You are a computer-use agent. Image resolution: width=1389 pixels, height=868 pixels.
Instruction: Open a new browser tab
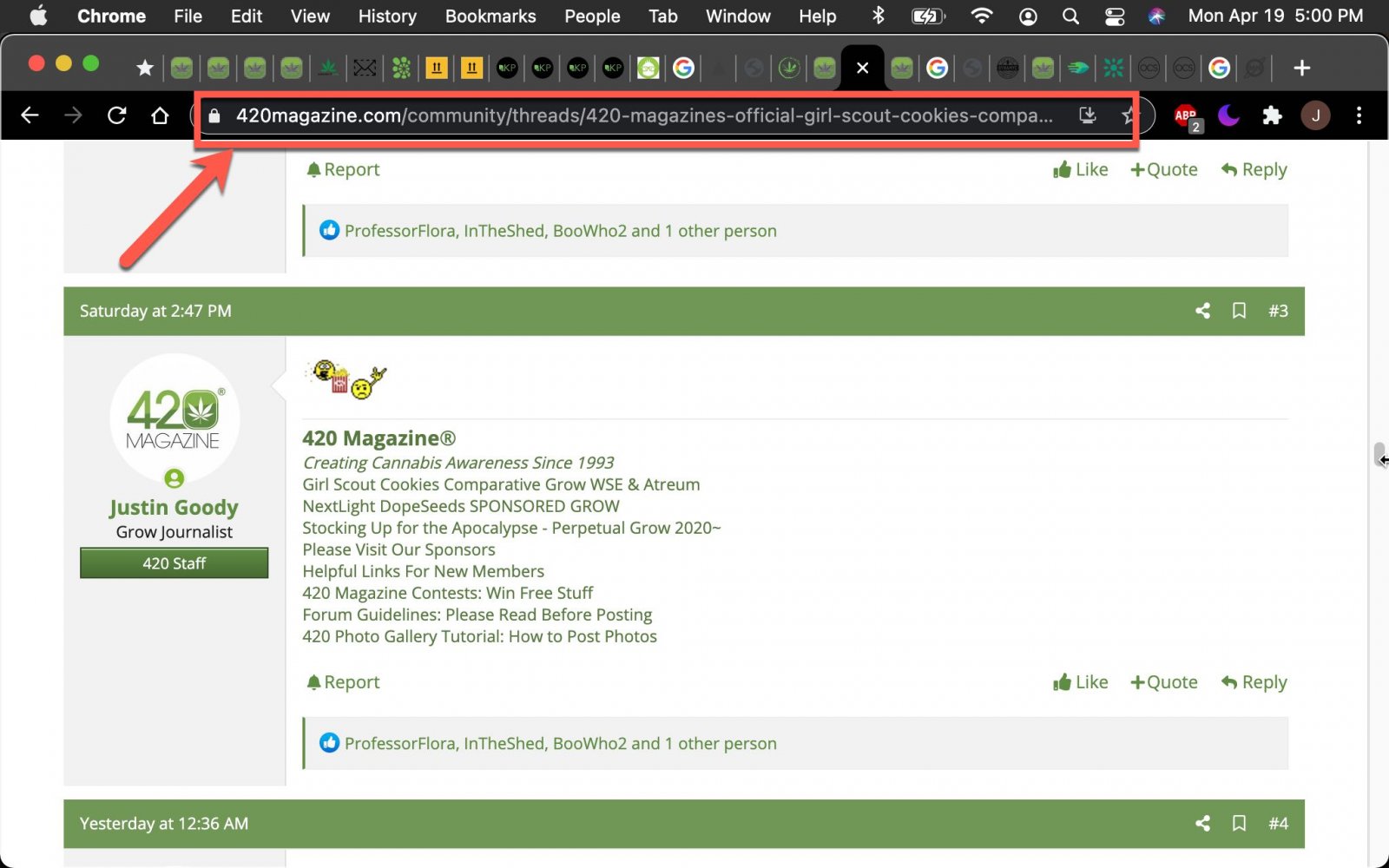tap(1301, 68)
